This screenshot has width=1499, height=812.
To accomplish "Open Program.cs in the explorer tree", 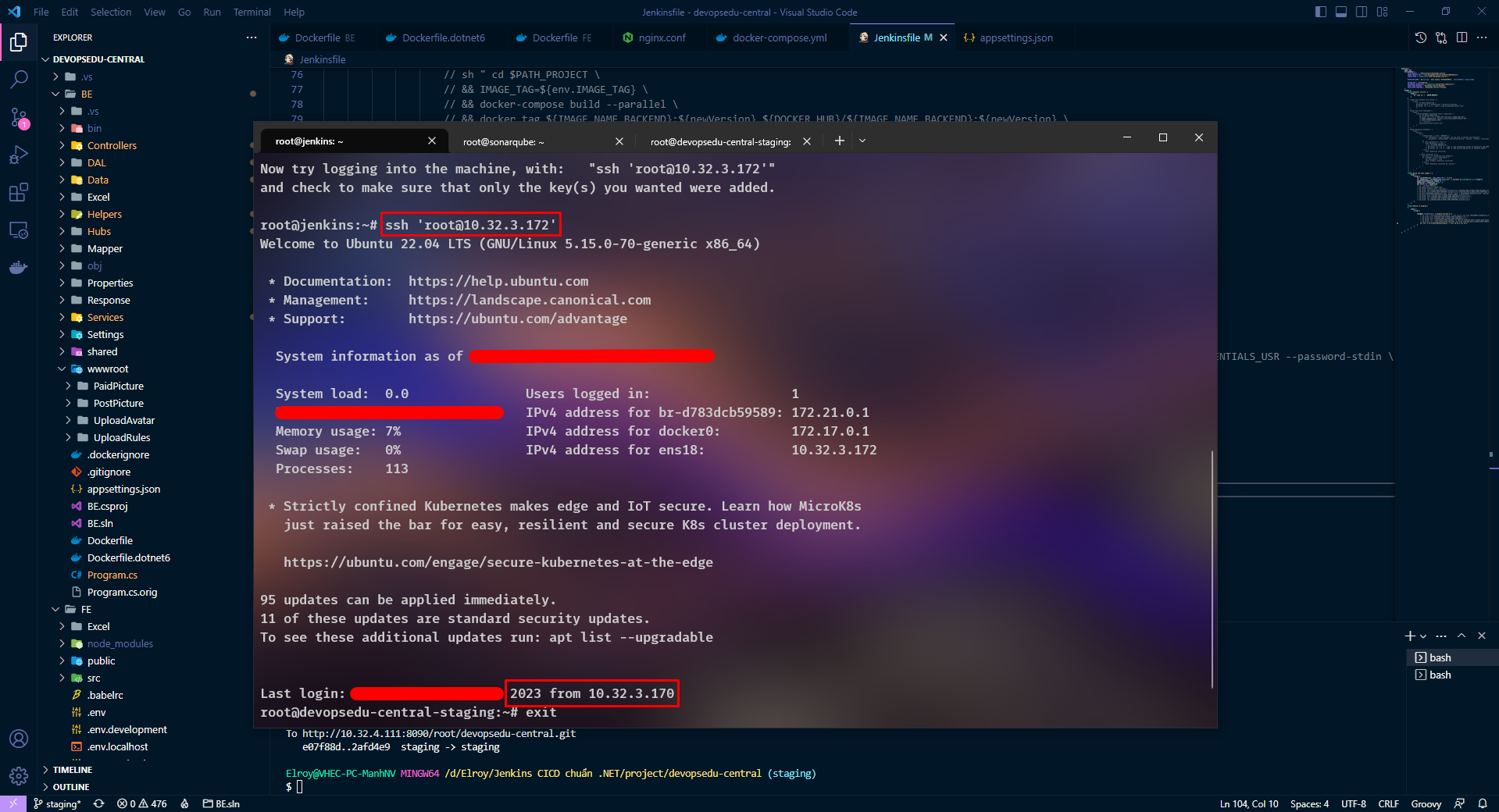I will pos(112,575).
